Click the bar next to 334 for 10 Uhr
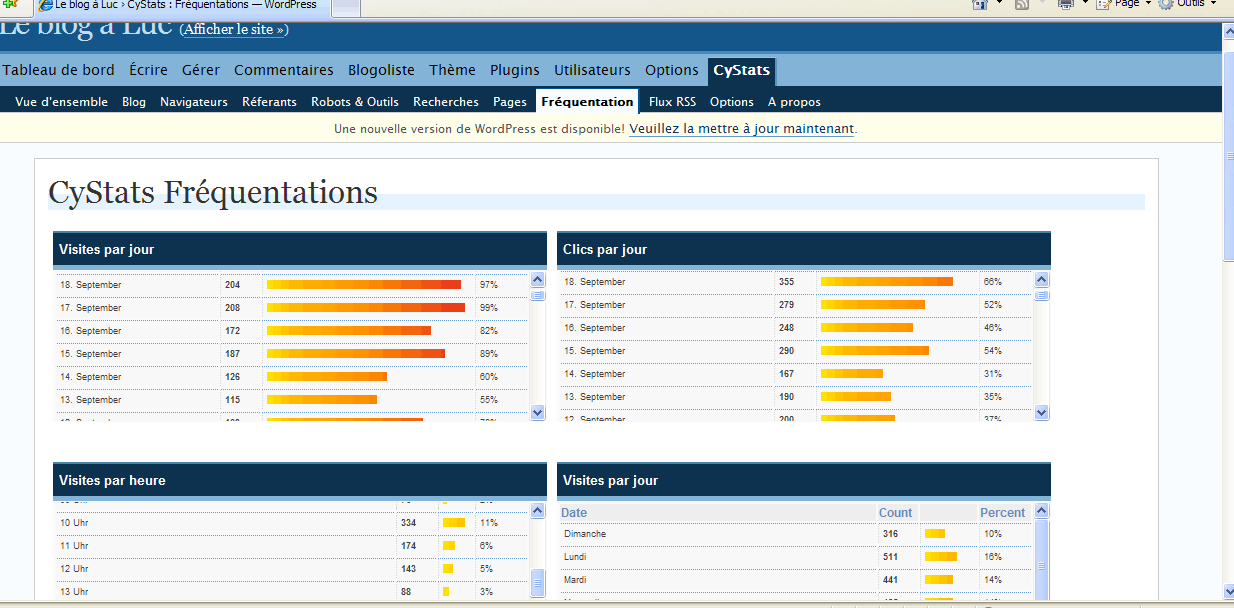The image size is (1234, 608). coord(454,523)
